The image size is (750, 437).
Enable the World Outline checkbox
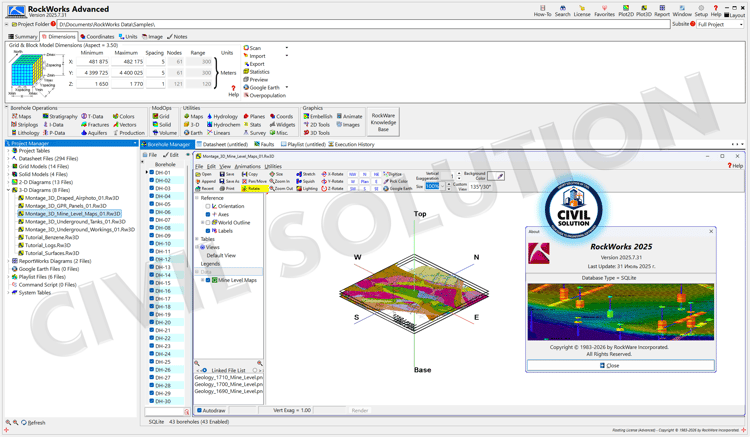tap(208, 222)
